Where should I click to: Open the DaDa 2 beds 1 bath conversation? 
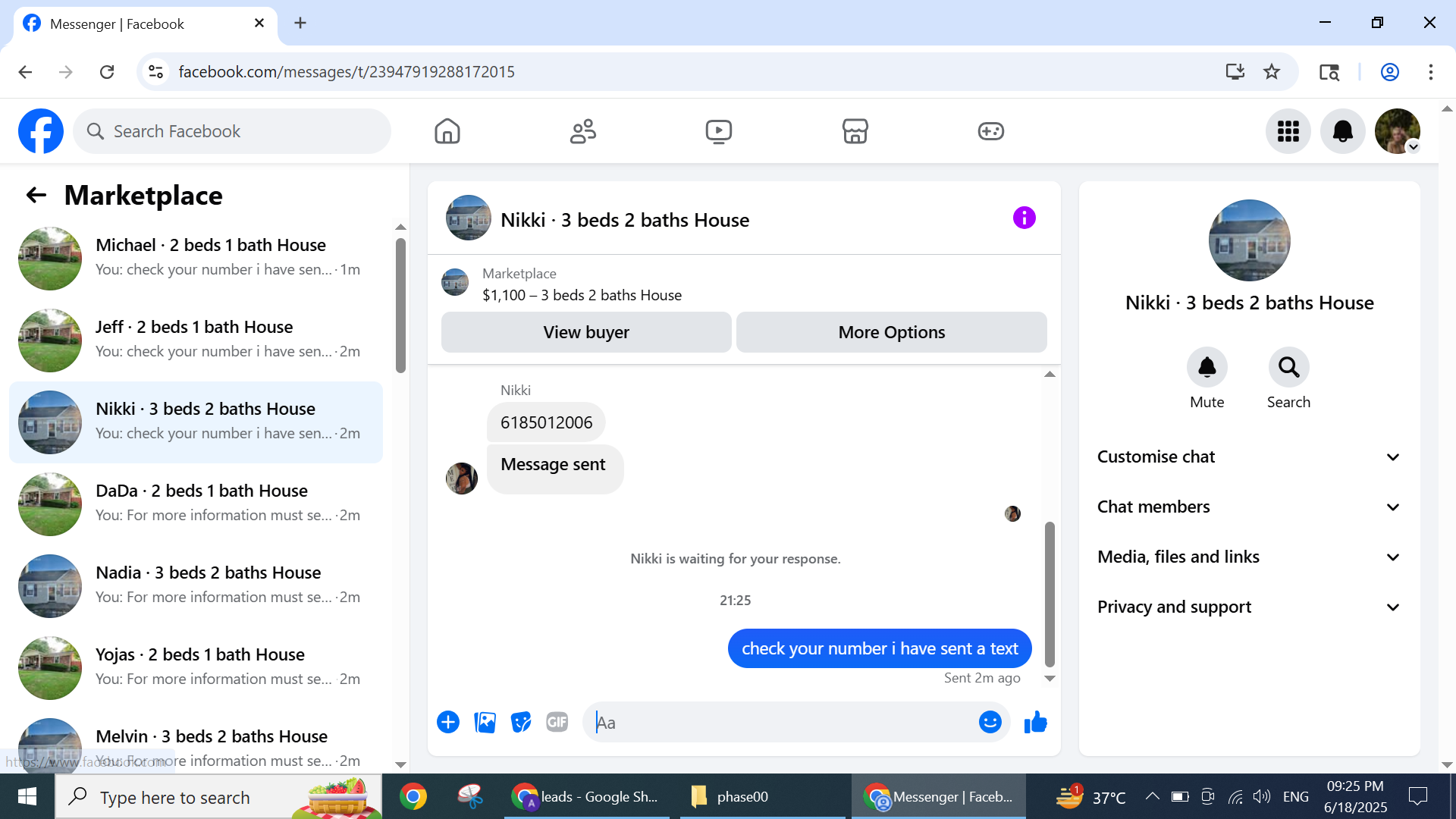click(x=196, y=504)
